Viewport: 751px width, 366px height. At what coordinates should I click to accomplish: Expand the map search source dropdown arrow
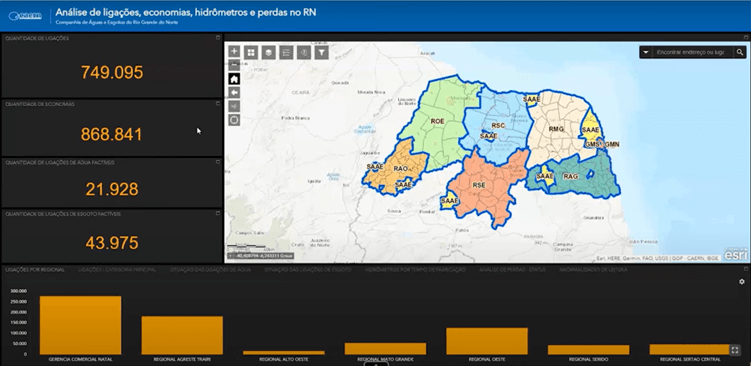(646, 52)
